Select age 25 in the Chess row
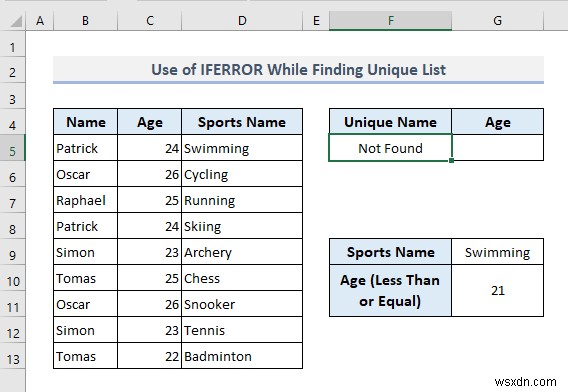The height and width of the screenshot is (392, 568). click(x=150, y=278)
